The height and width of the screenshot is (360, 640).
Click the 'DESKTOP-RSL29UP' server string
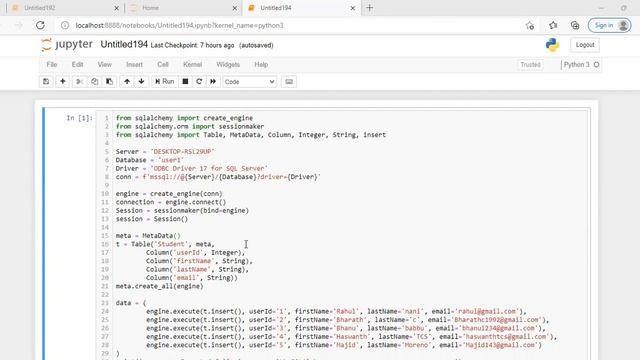pyautogui.click(x=182, y=151)
